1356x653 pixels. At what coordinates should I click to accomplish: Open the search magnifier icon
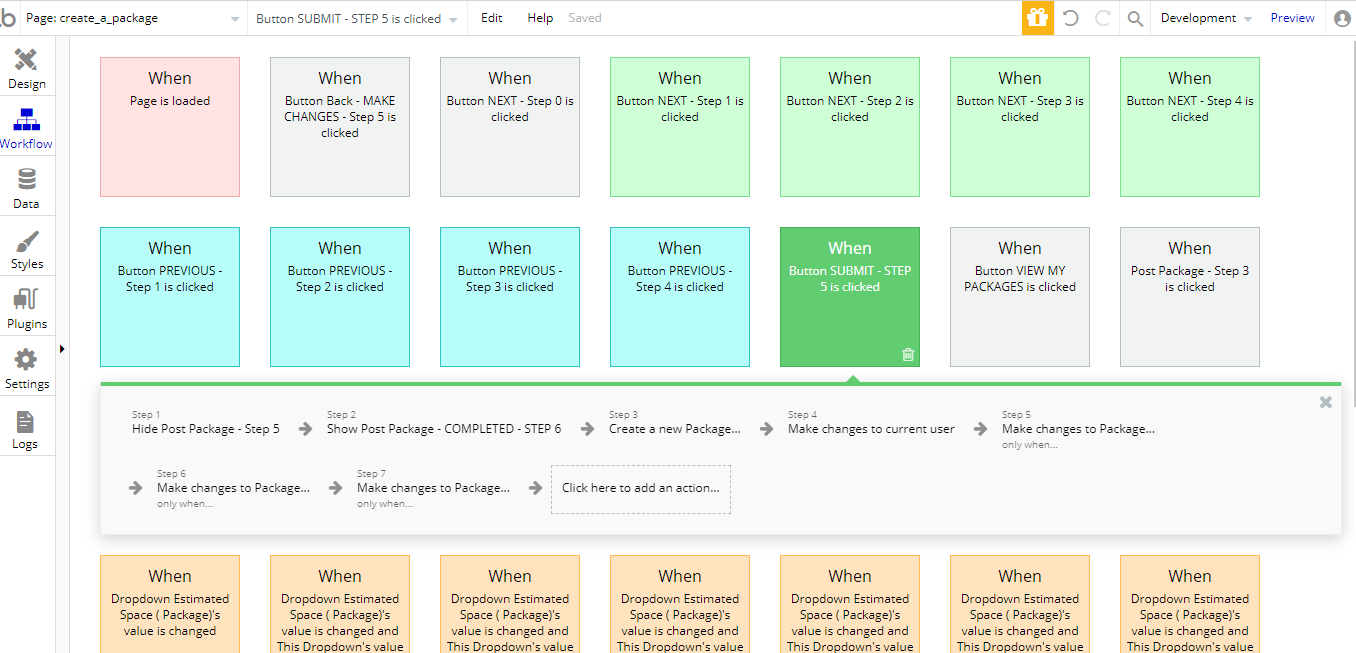[x=1135, y=18]
